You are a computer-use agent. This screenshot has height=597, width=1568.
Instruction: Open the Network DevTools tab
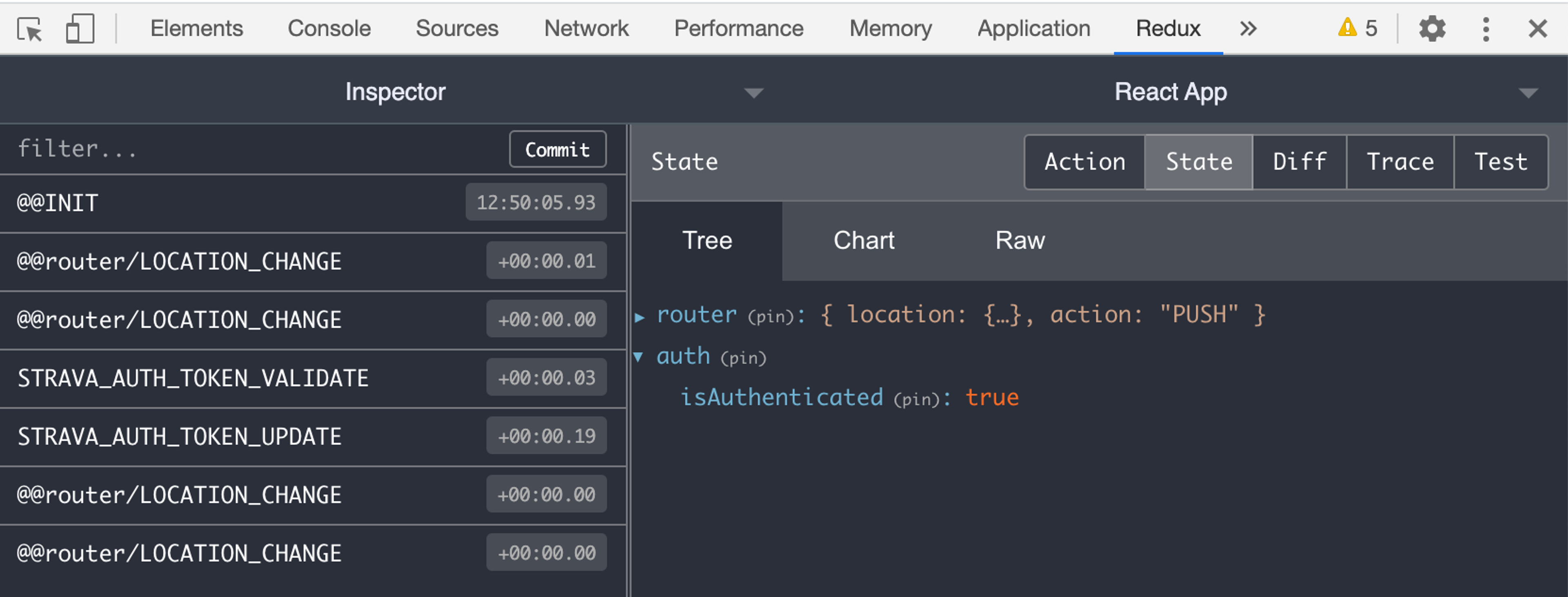point(586,29)
